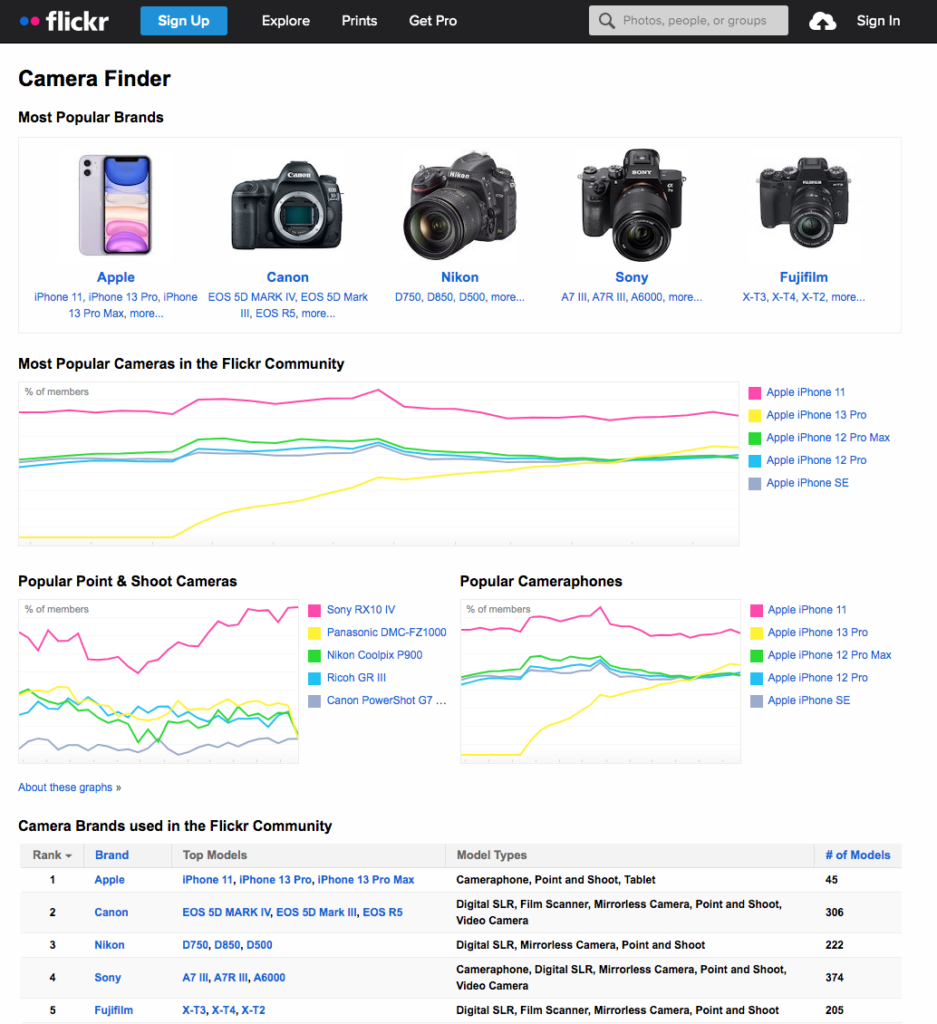Click the search magnifier icon
Image resolution: width=937 pixels, height=1024 pixels.
606,21
